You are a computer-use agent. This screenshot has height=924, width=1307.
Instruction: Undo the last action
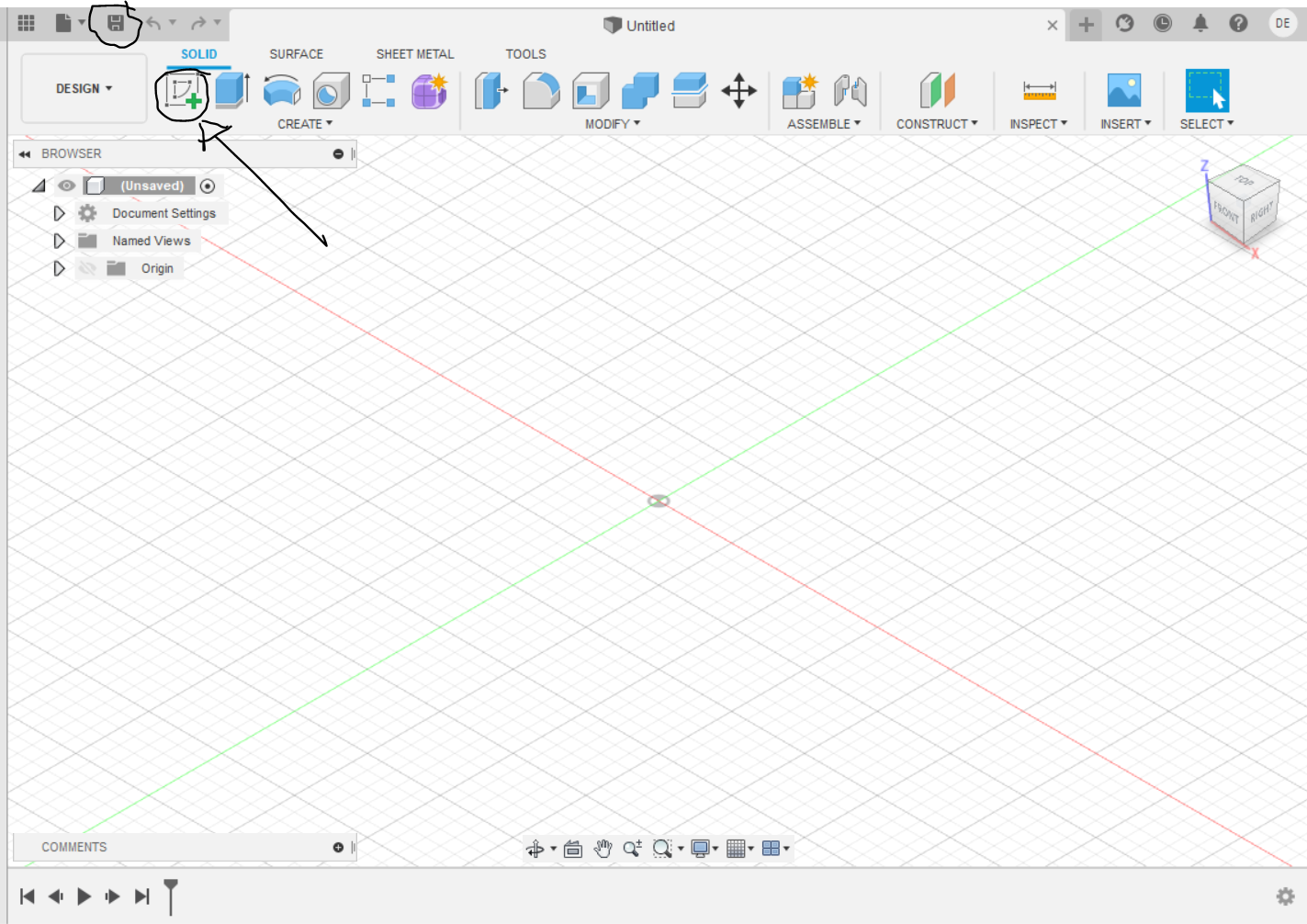tap(153, 23)
